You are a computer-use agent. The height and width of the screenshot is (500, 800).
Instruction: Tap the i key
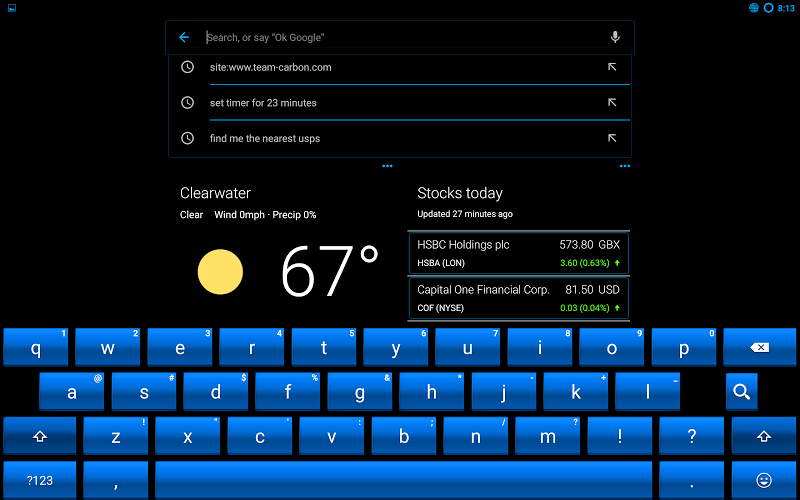[x=540, y=347]
